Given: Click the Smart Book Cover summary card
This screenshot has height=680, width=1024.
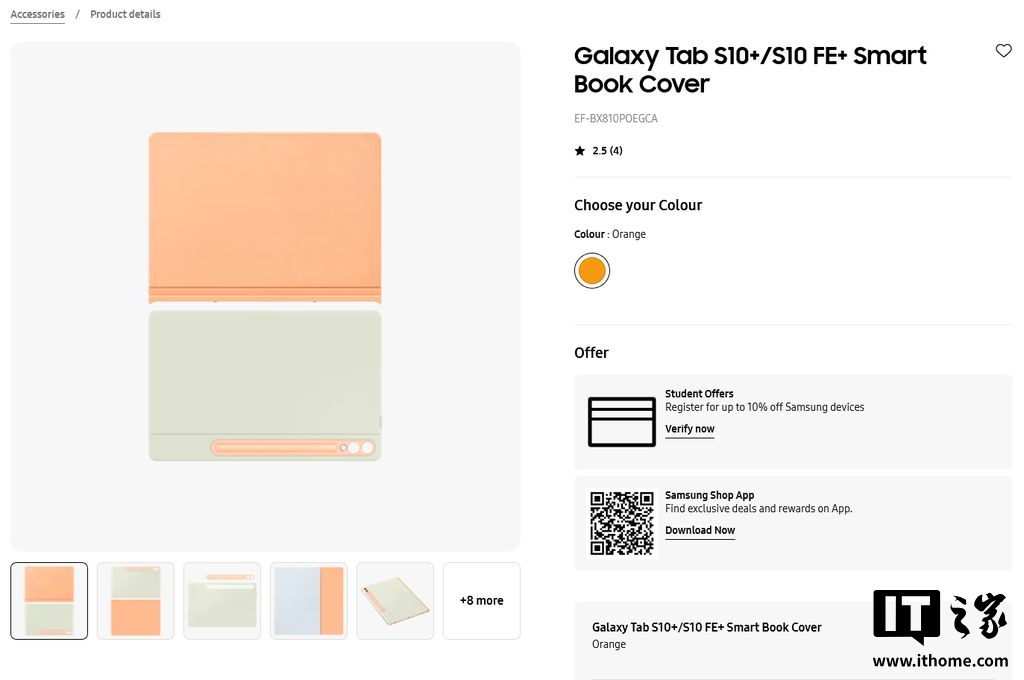Looking at the screenshot, I should coord(720,636).
